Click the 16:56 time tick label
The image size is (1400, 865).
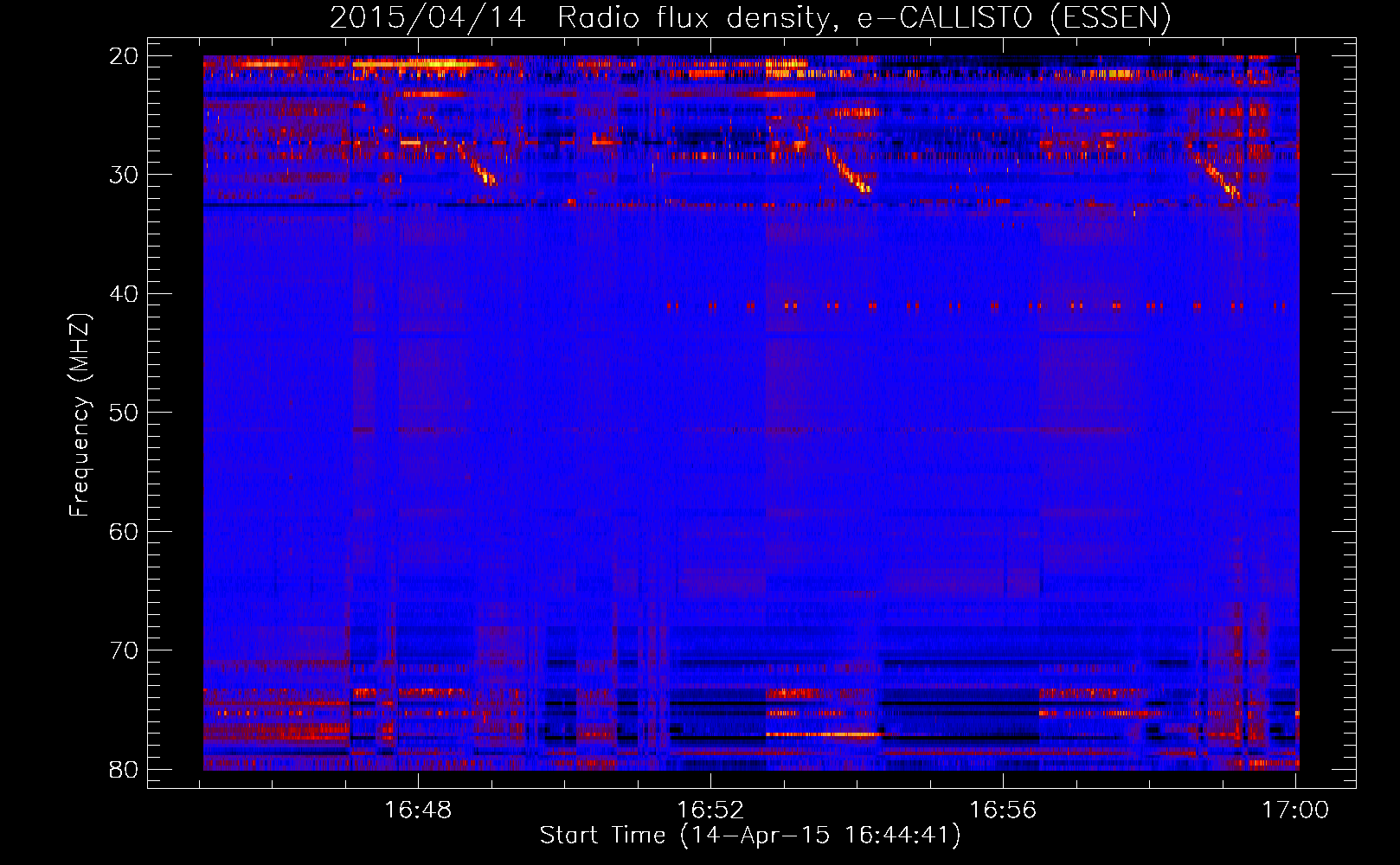1003,810
